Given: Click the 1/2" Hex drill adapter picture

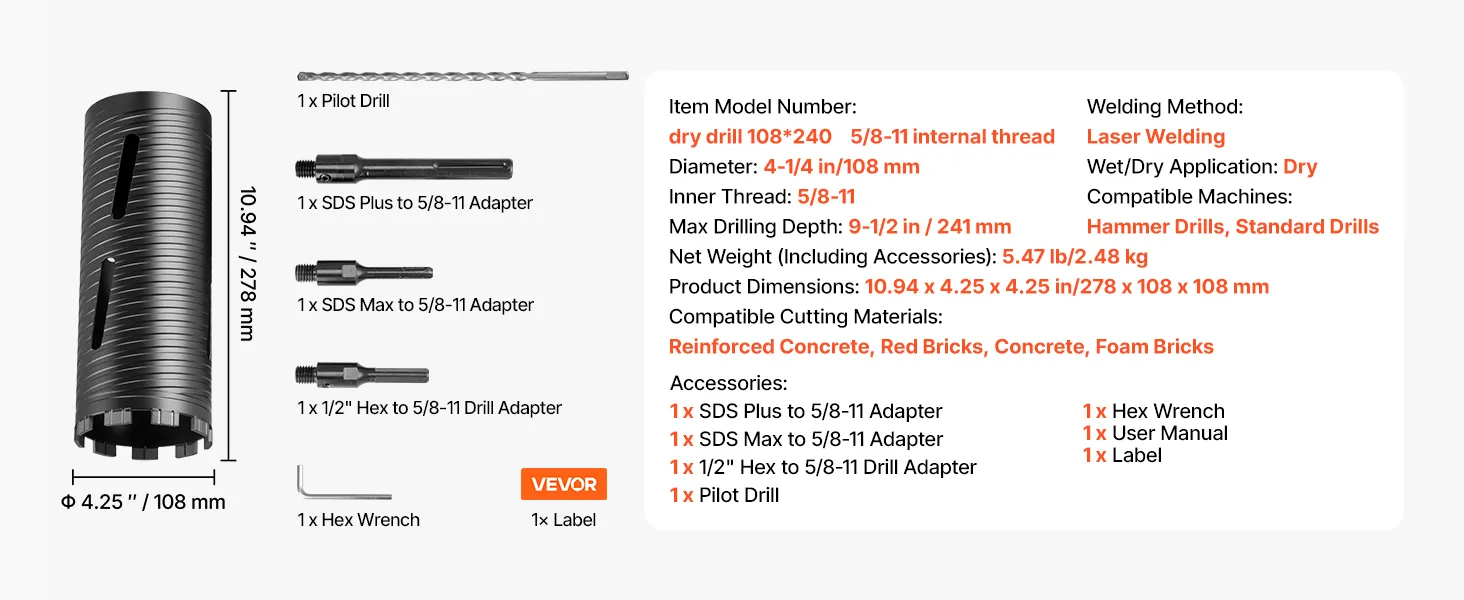Looking at the screenshot, I should (x=362, y=375).
